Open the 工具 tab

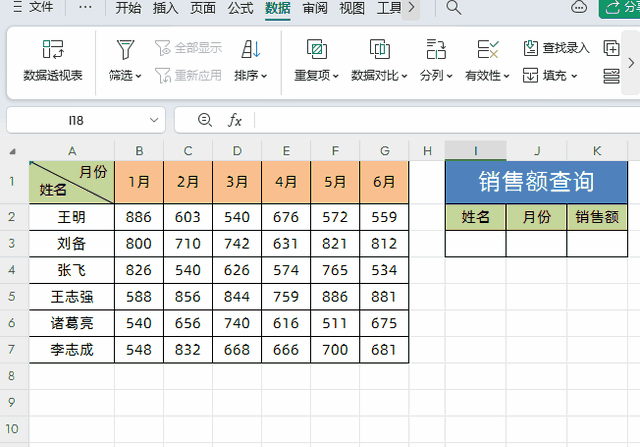(389, 8)
